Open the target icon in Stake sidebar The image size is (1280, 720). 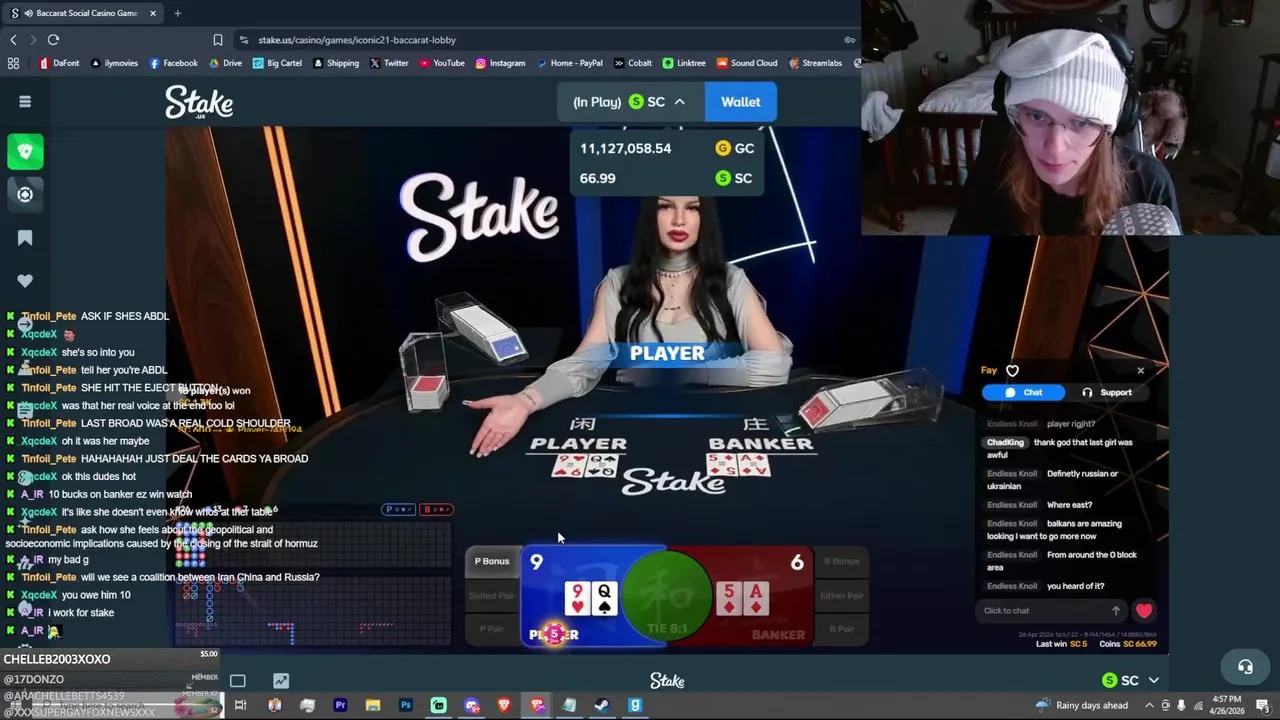point(25,194)
